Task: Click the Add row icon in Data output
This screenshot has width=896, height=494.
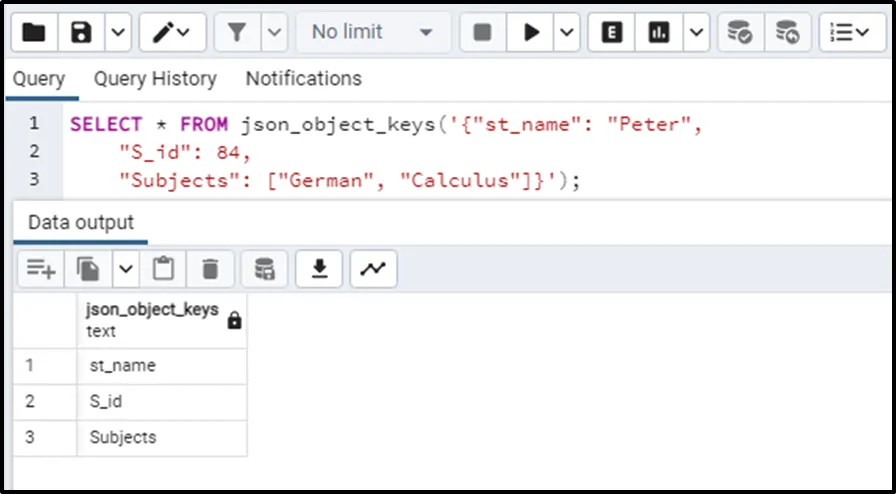Action: click(x=41, y=268)
